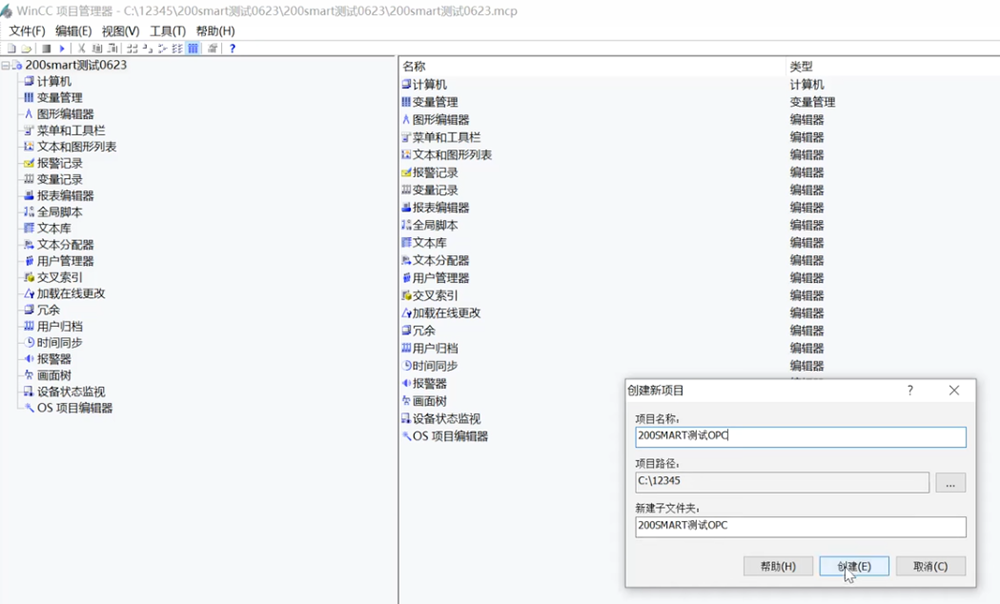Select the Details view toolbar icon
The width and height of the screenshot is (1000, 604).
tap(193, 48)
